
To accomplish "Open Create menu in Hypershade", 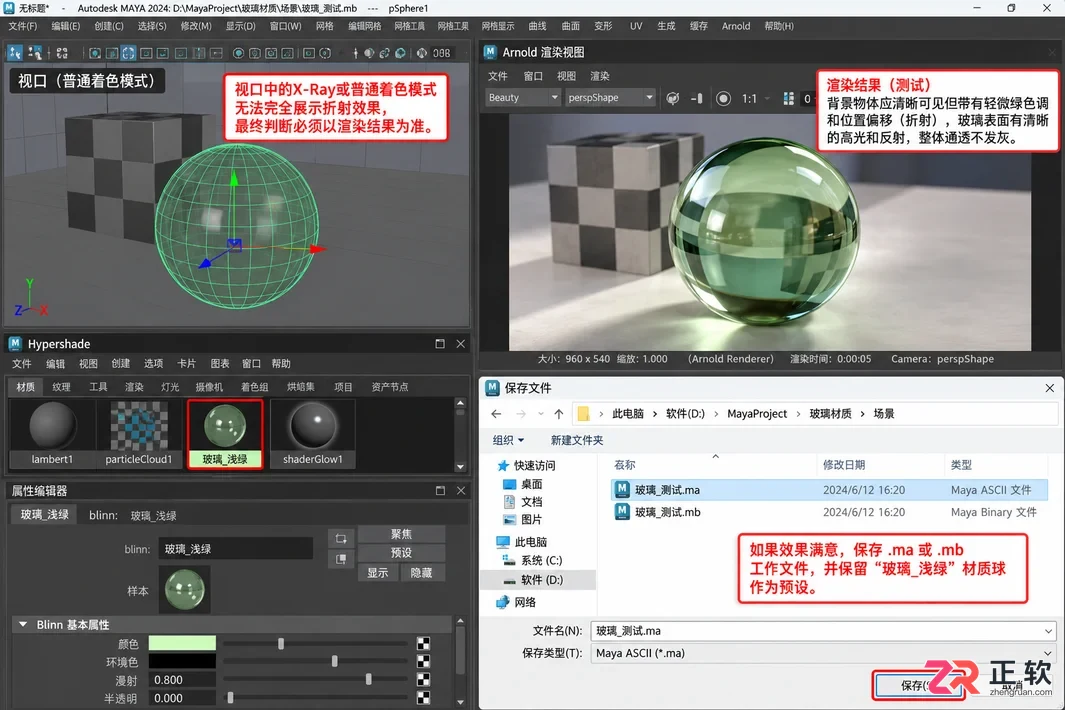I will tap(120, 363).
